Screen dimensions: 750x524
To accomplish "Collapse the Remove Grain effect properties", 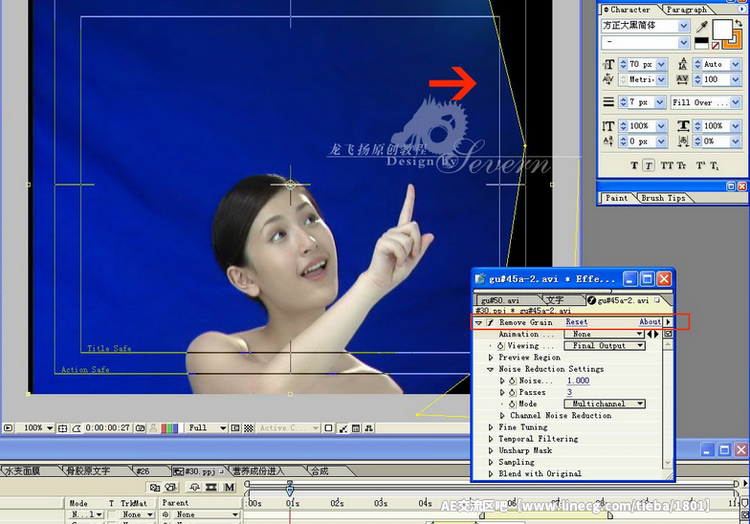I will (479, 323).
